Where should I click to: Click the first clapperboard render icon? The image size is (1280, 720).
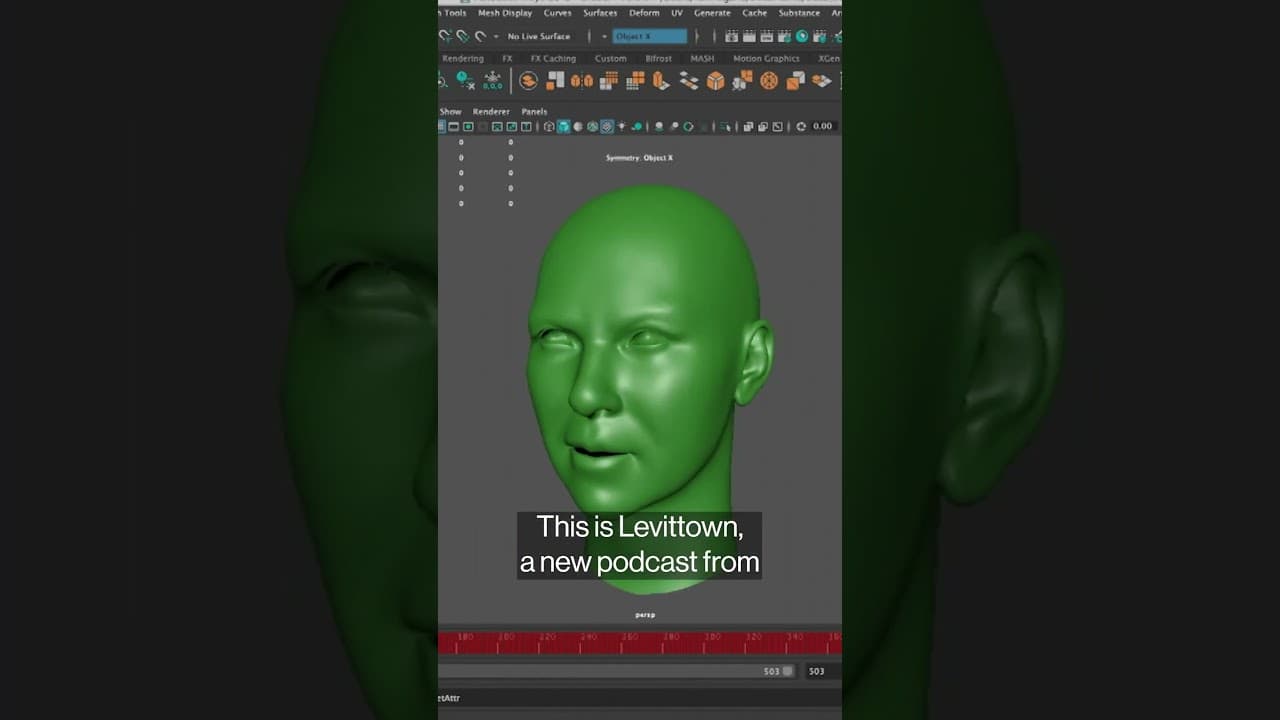click(x=731, y=36)
